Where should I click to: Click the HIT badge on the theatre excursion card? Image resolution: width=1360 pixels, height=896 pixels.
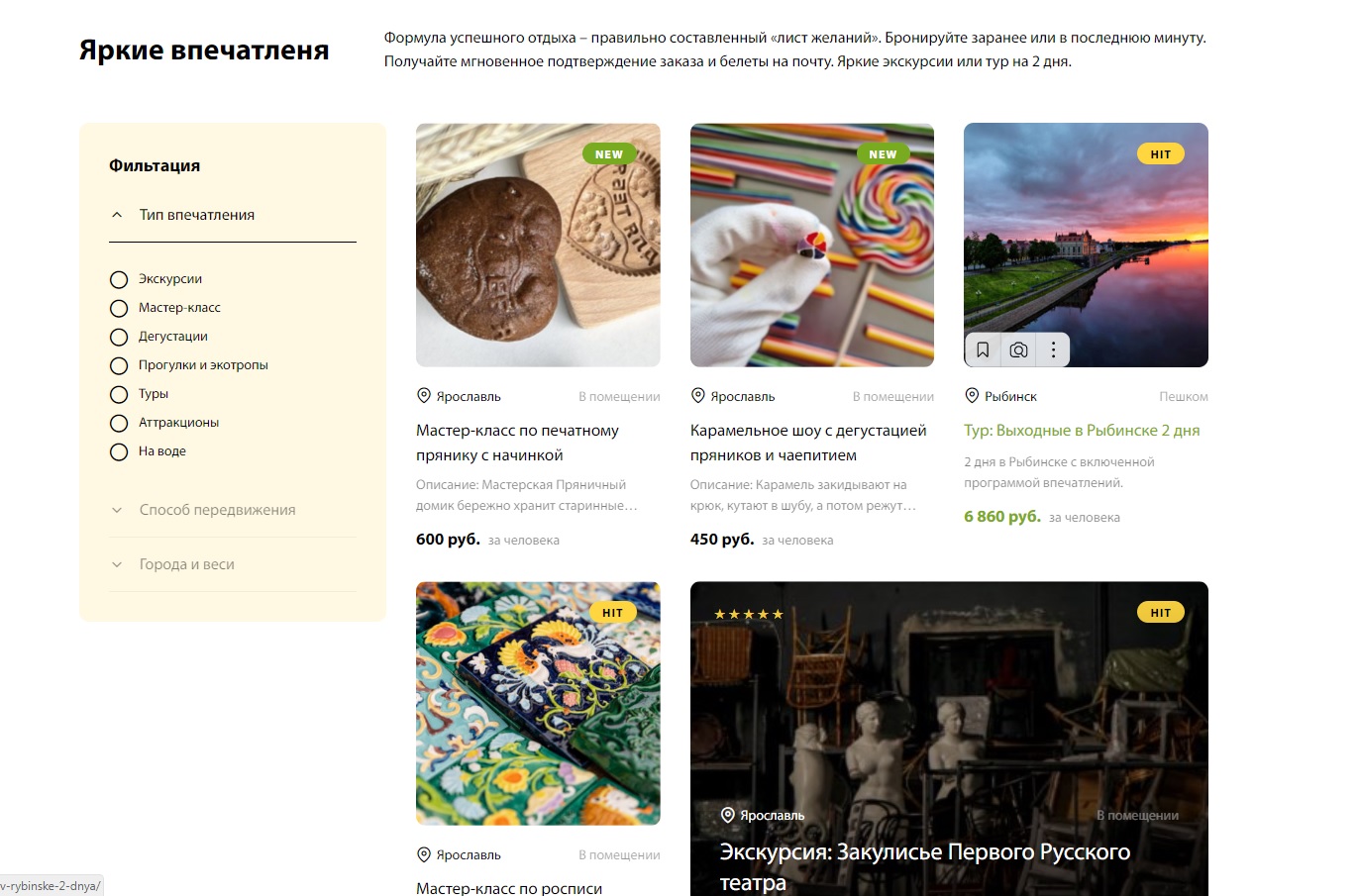(1161, 613)
